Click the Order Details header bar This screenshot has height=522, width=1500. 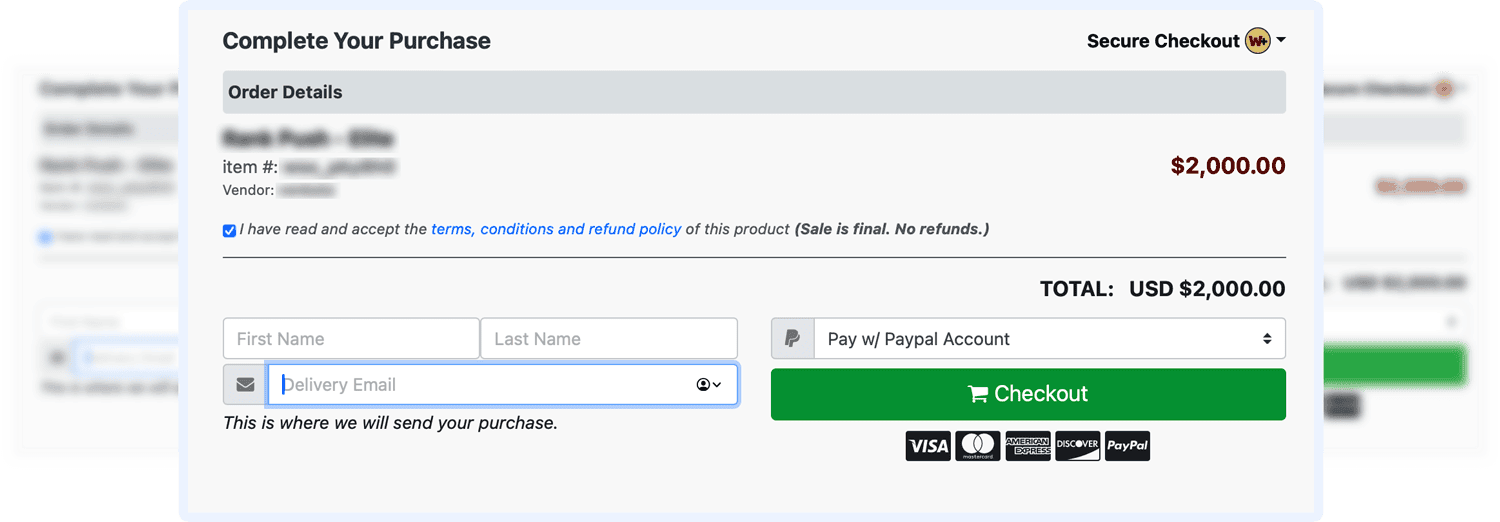coord(753,92)
